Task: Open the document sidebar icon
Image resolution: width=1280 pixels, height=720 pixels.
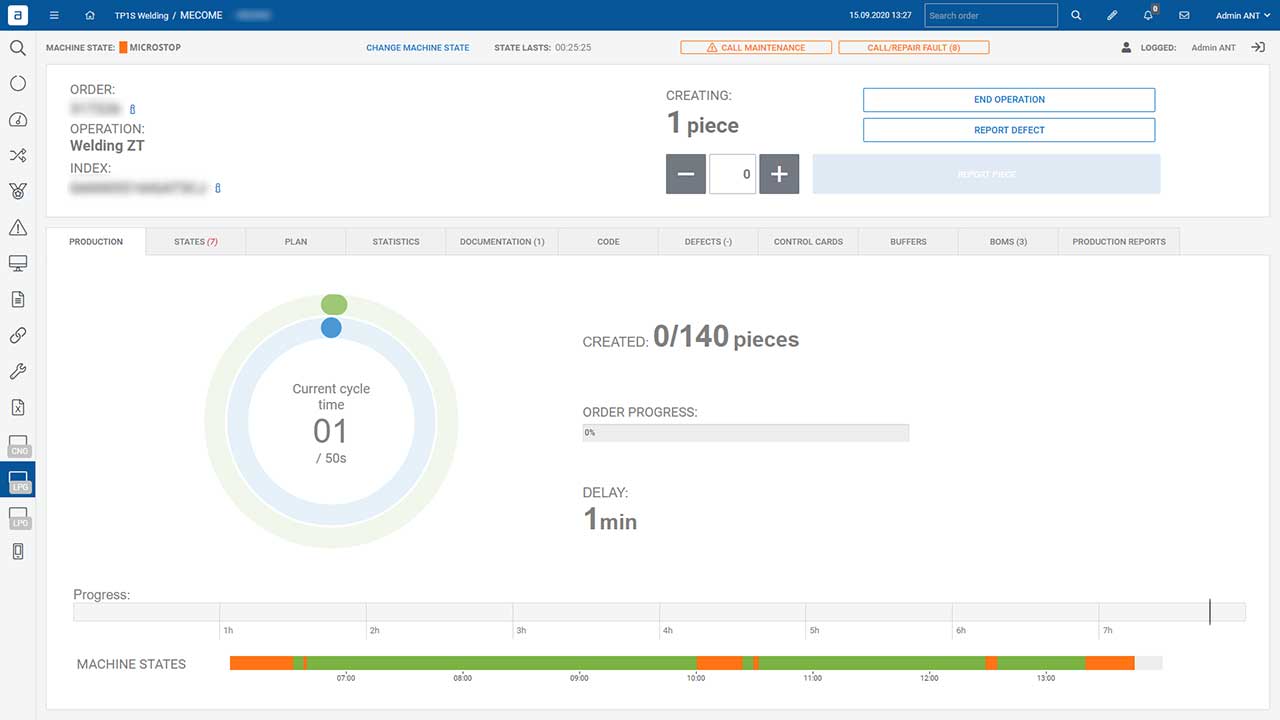Action: (x=17, y=299)
